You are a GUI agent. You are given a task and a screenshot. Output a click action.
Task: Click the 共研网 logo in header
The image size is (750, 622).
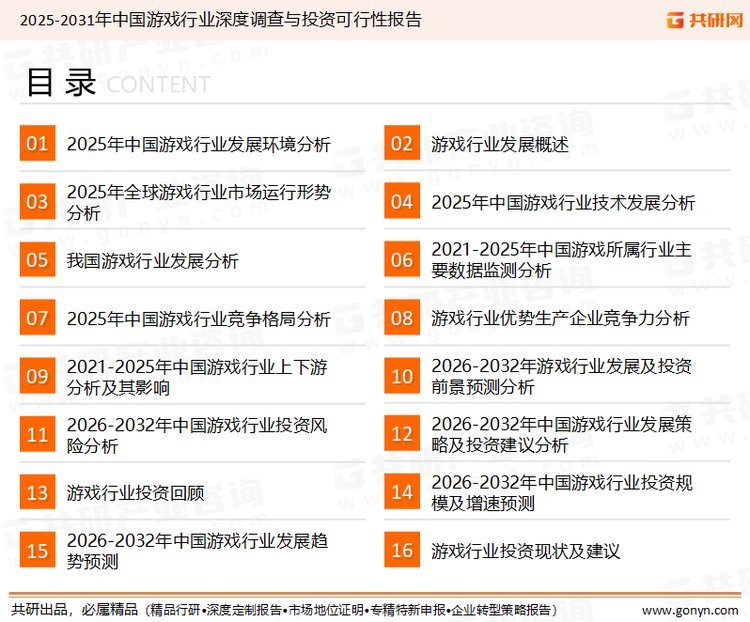pos(705,20)
